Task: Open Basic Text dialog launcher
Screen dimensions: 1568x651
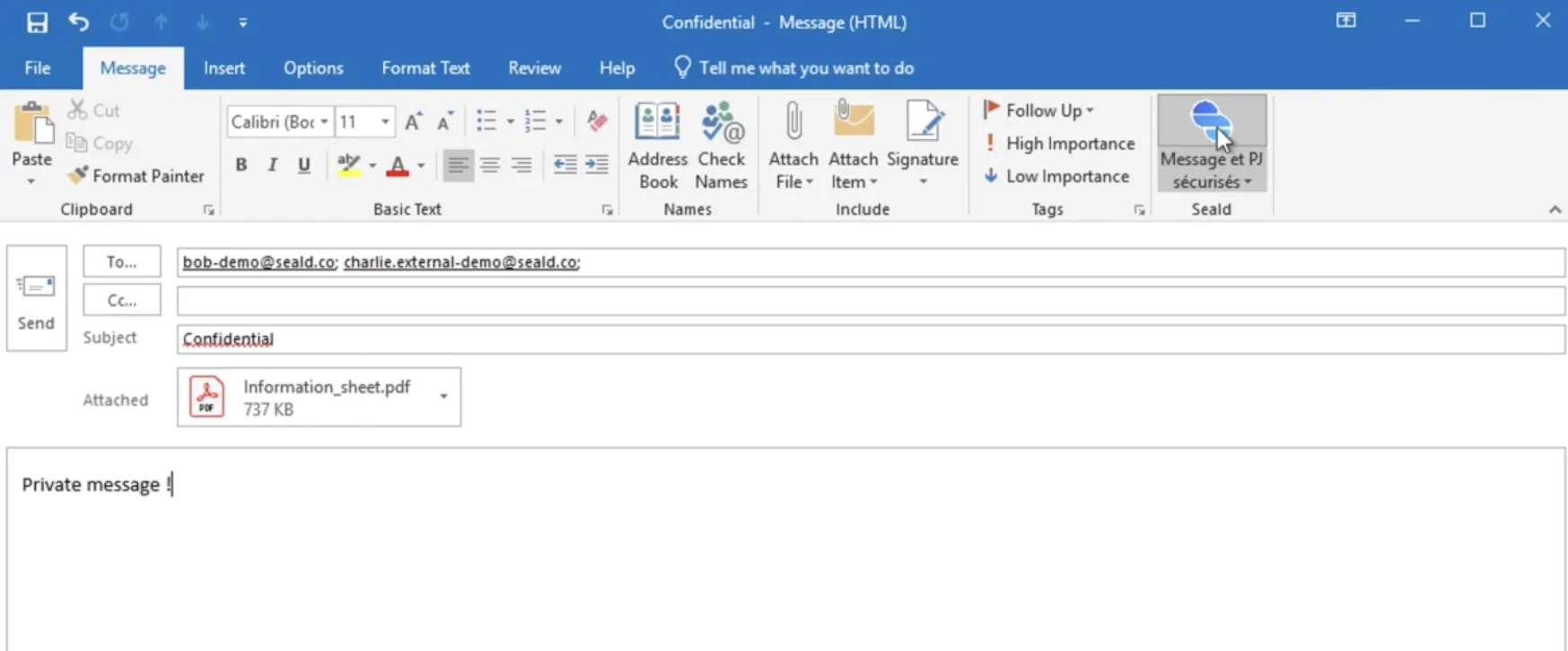Action: point(607,210)
